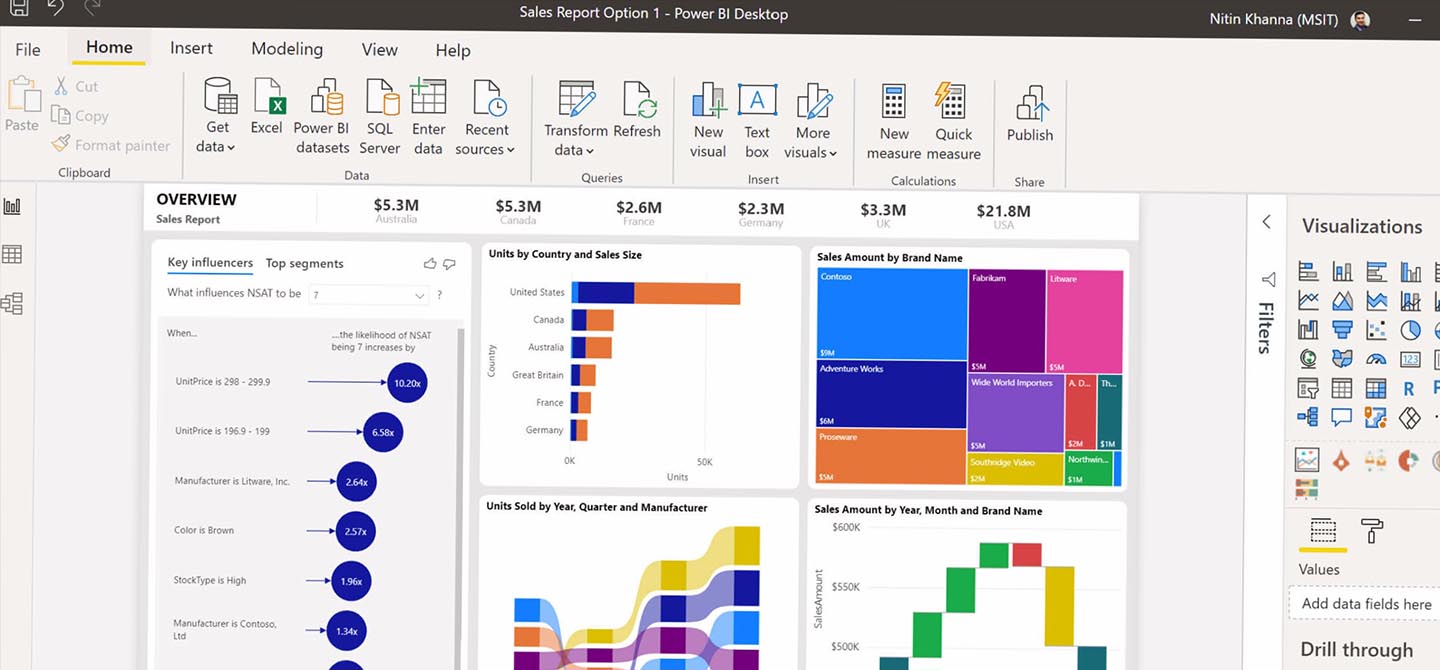
Task: Select the matrix visualization
Action: (1376, 388)
